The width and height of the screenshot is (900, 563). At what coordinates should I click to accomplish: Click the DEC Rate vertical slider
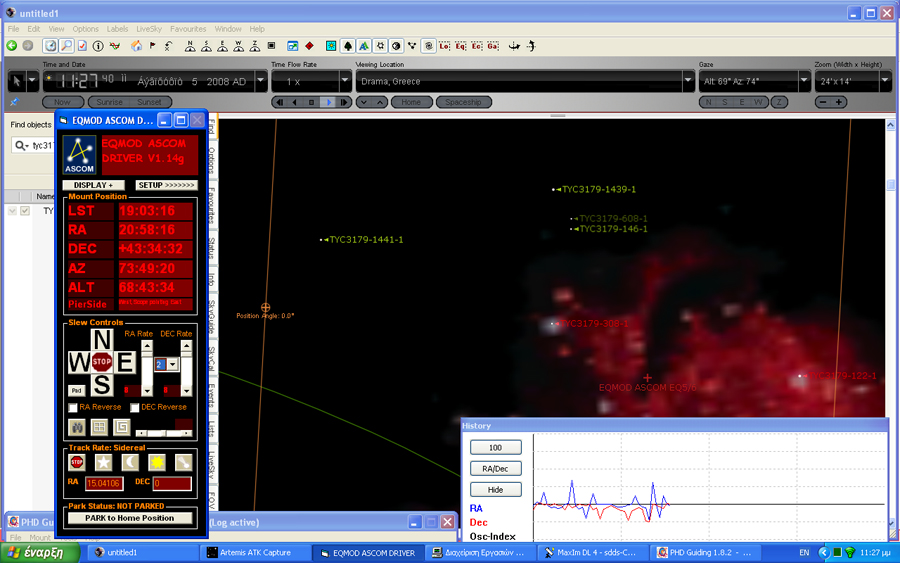[x=186, y=368]
